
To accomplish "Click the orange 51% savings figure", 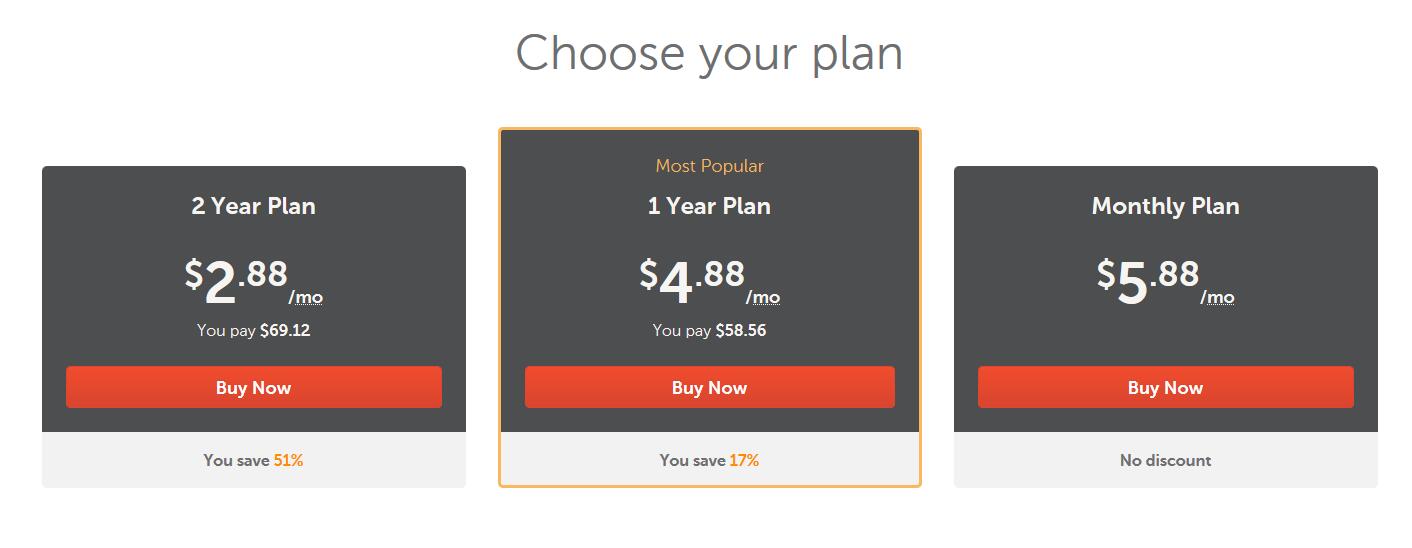I will [x=288, y=460].
